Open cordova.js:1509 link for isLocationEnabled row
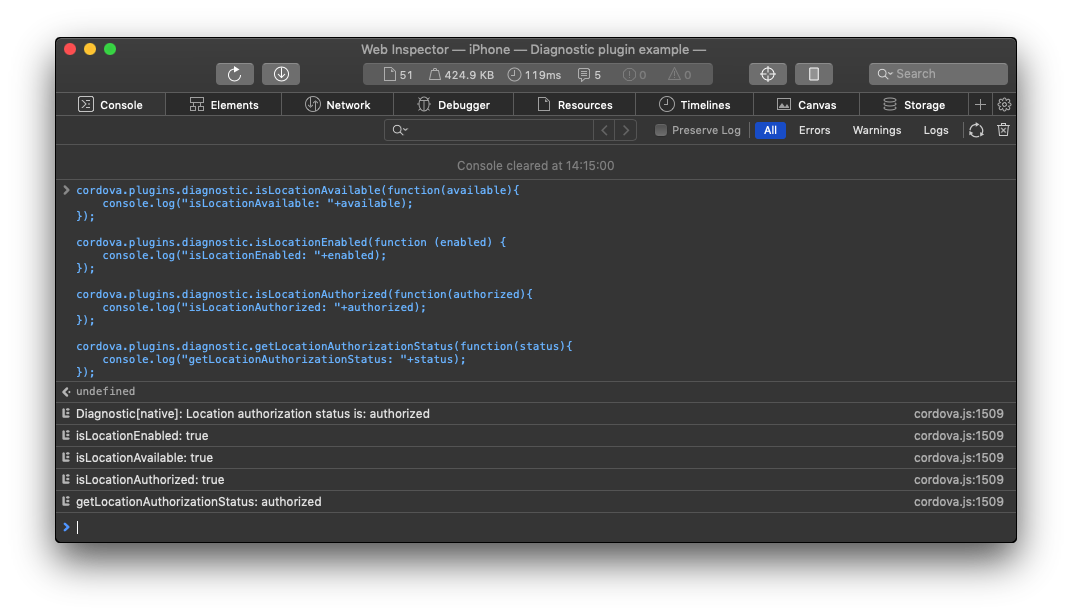The image size is (1072, 616). (959, 436)
